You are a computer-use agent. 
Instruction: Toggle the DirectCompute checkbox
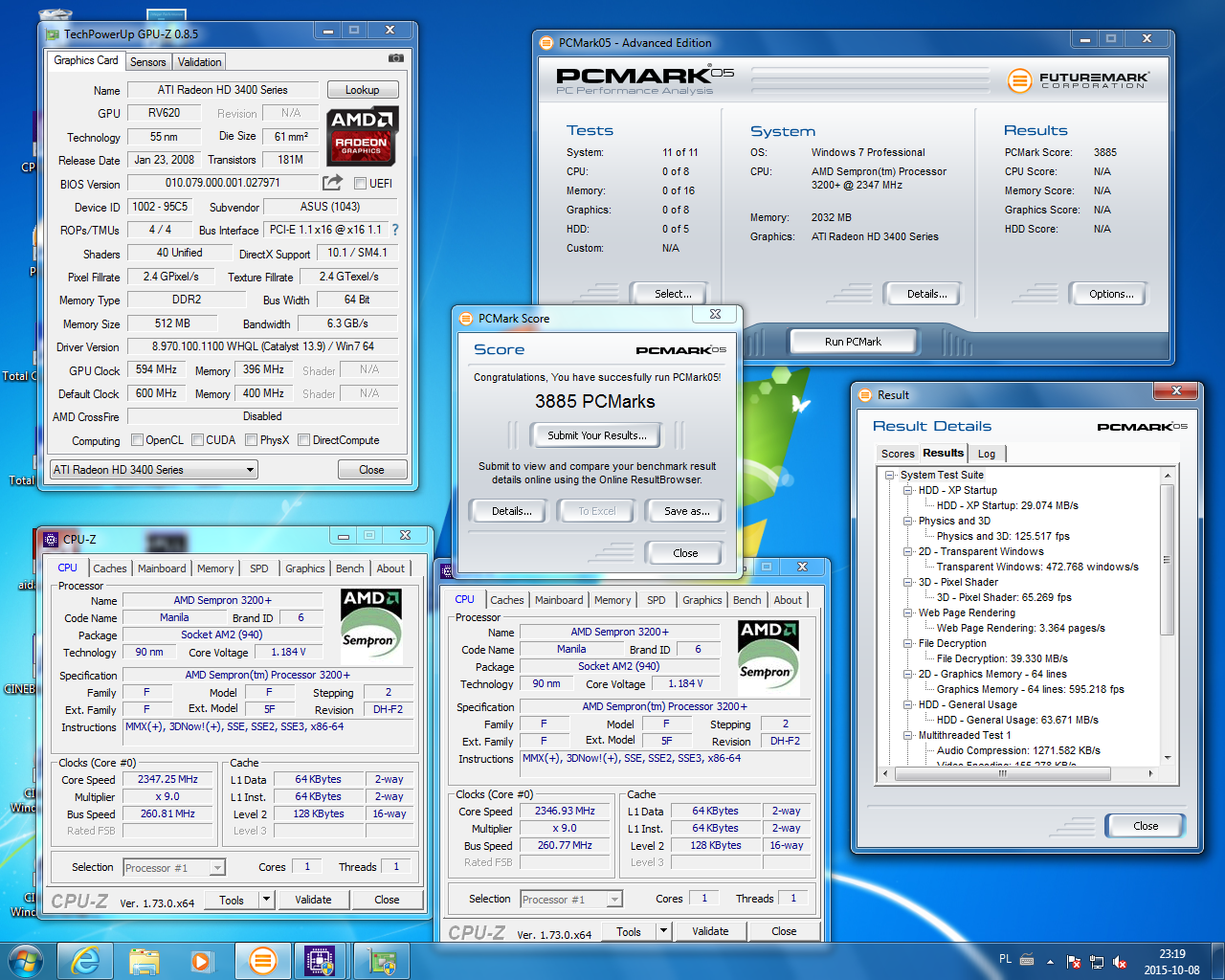[303, 440]
